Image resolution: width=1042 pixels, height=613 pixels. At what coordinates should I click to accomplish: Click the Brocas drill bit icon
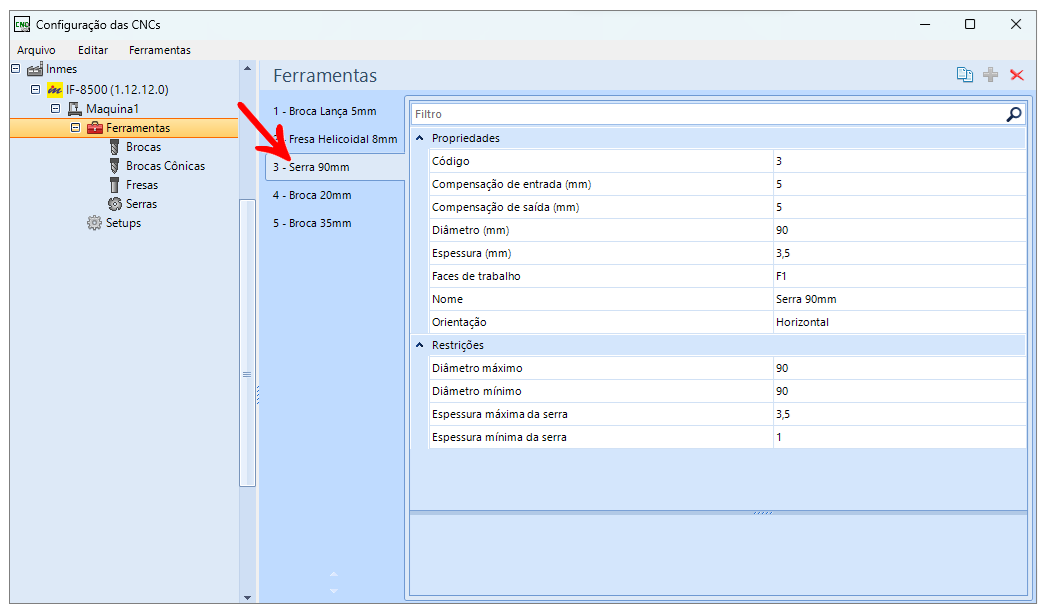coord(114,147)
